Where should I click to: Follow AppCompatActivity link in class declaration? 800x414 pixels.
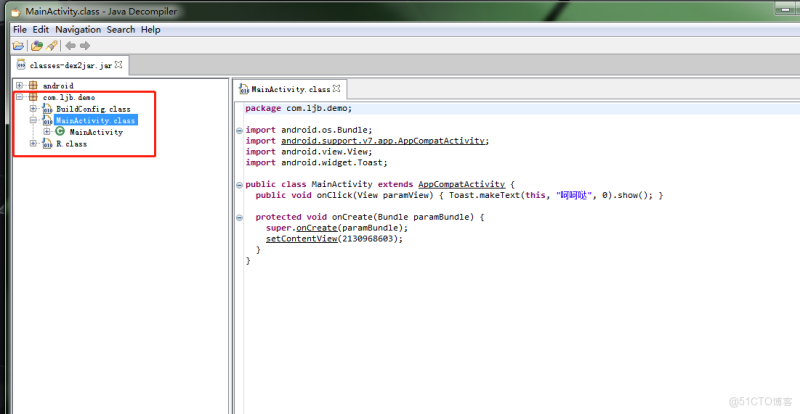pos(462,184)
